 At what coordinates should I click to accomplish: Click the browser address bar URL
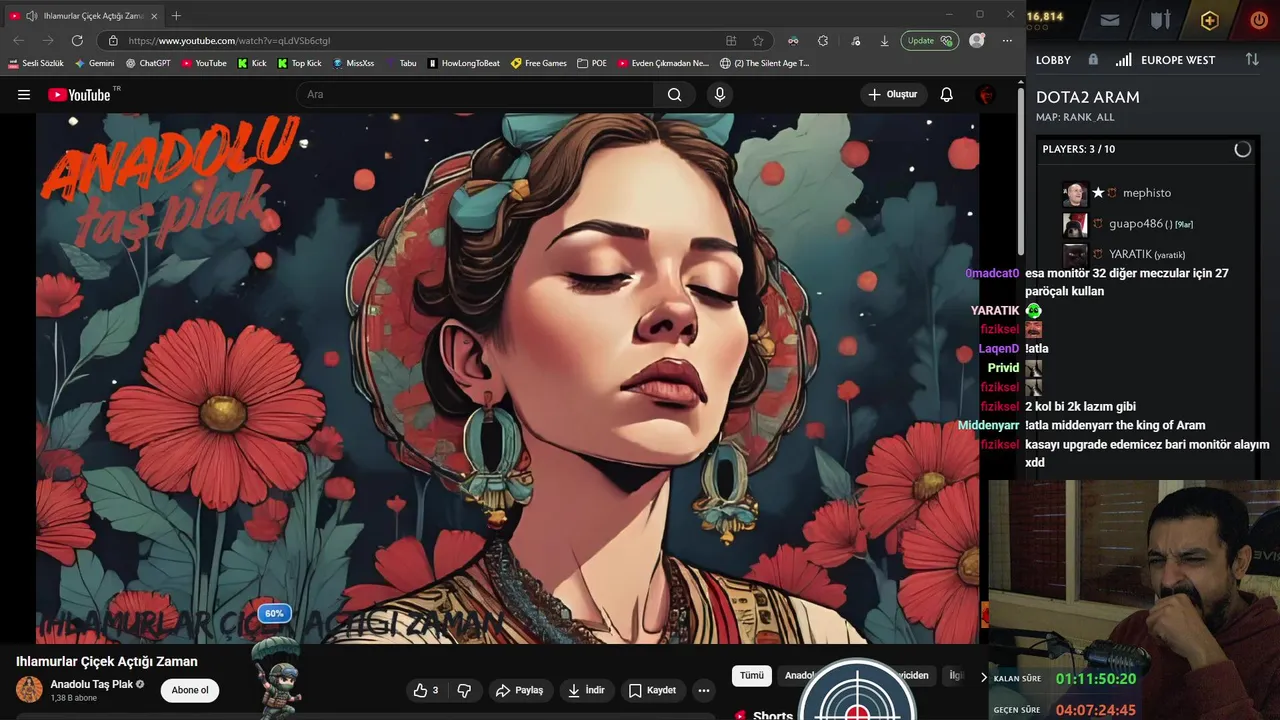(229, 41)
